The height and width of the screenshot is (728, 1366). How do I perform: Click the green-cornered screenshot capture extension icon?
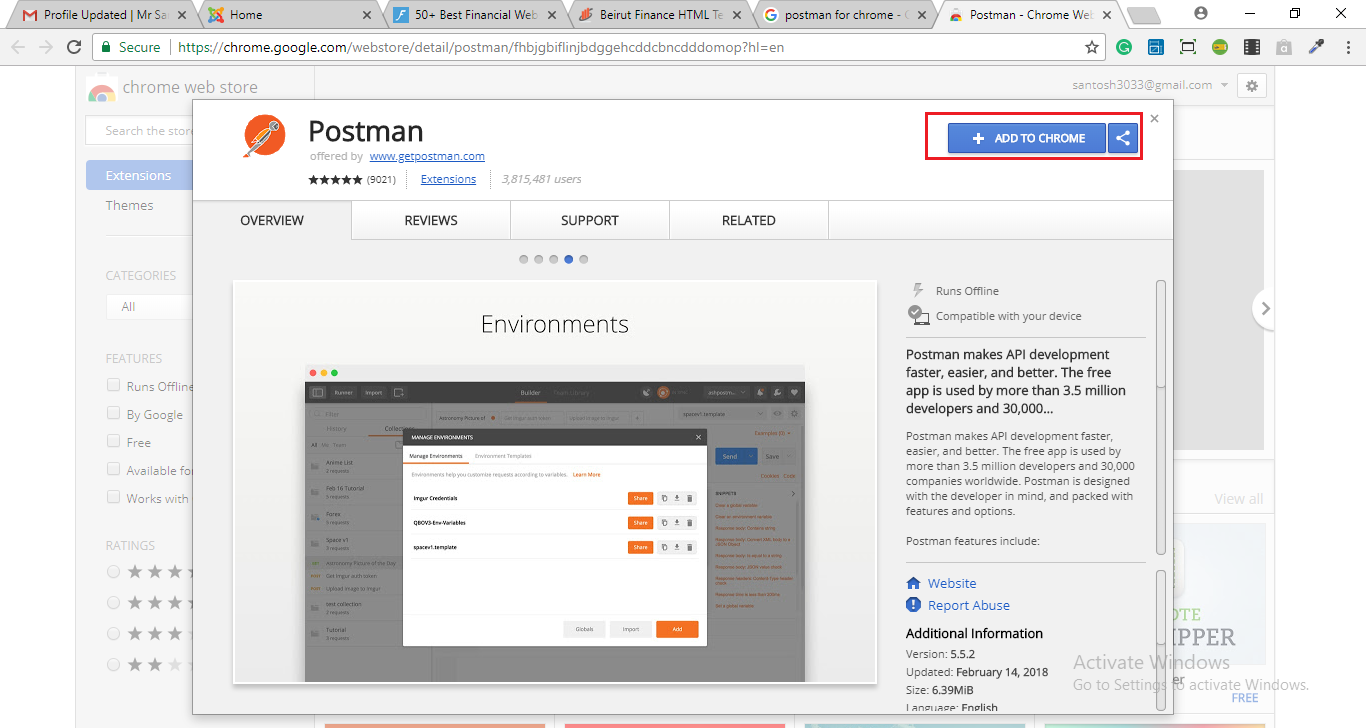[x=1187, y=47]
